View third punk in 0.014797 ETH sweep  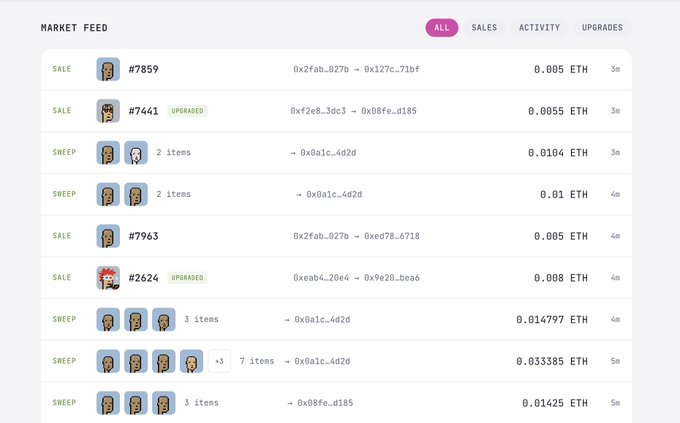click(163, 319)
